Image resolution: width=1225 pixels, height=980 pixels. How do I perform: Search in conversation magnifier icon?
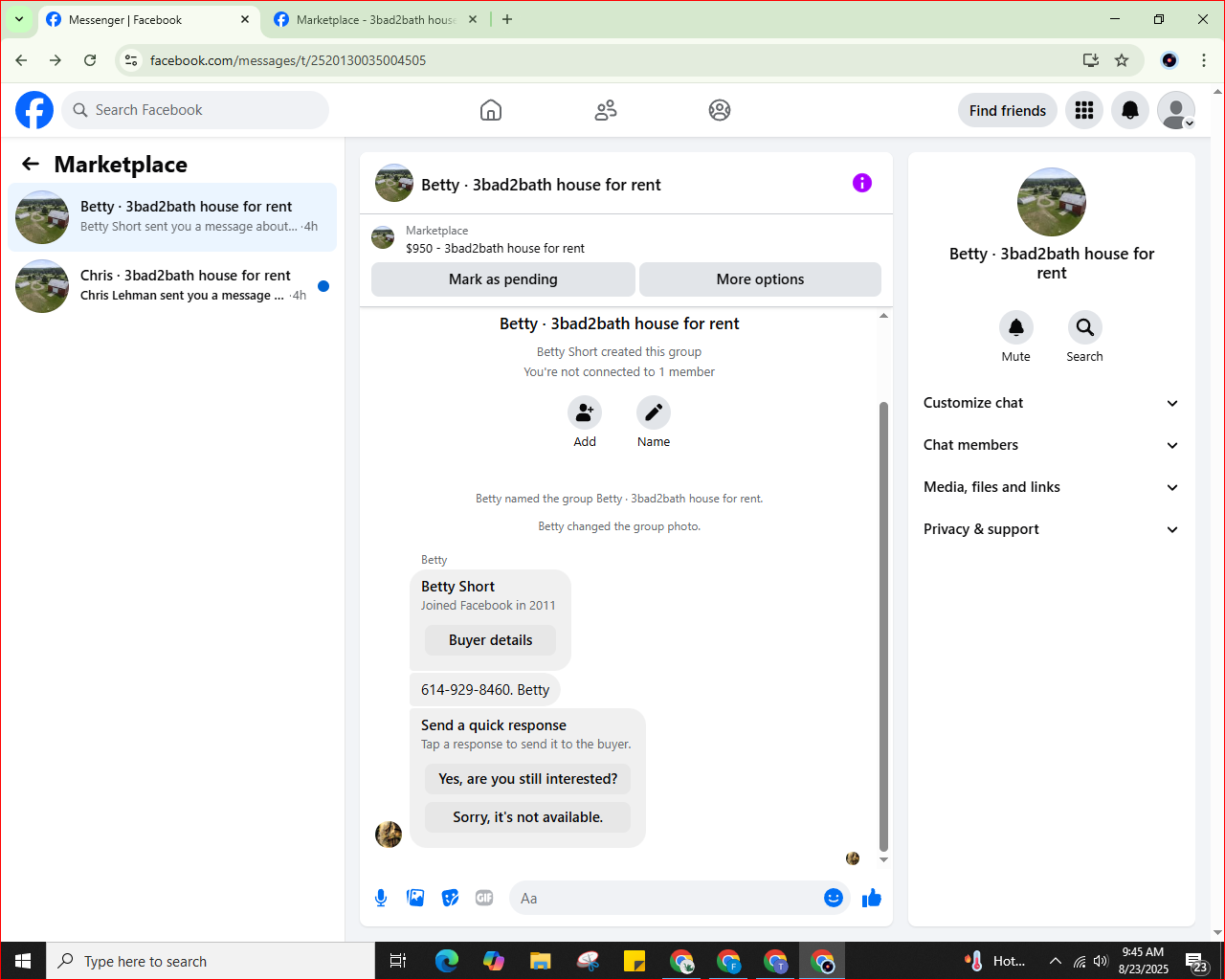[1085, 327]
